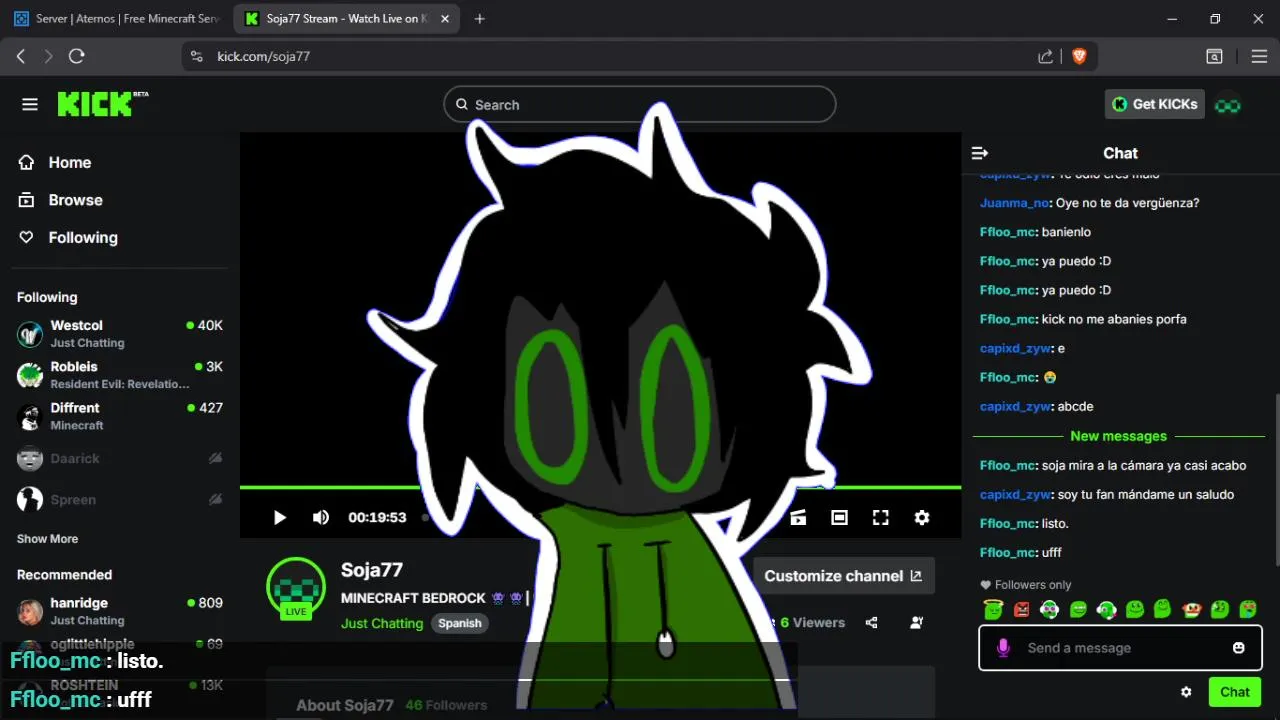Insert the monkey face emote
Screen dimensions: 1280x720
click(1191, 609)
